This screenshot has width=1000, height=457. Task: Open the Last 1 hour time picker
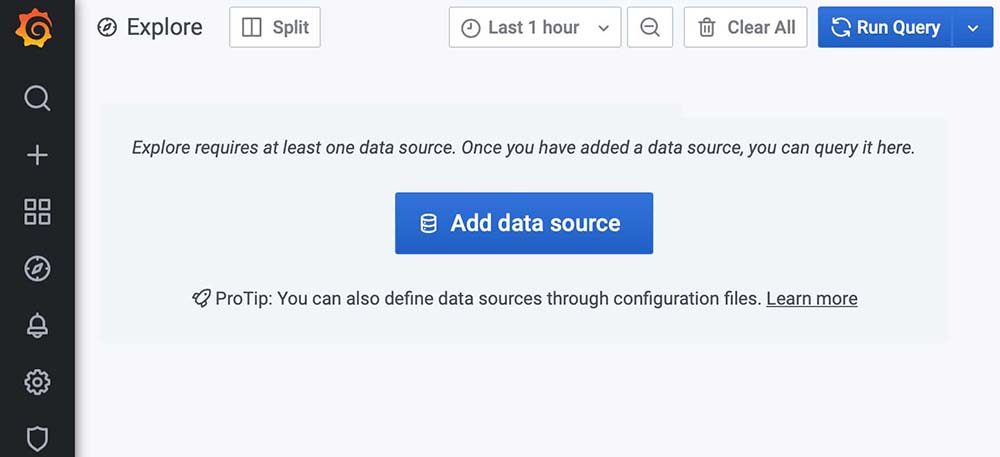click(535, 28)
